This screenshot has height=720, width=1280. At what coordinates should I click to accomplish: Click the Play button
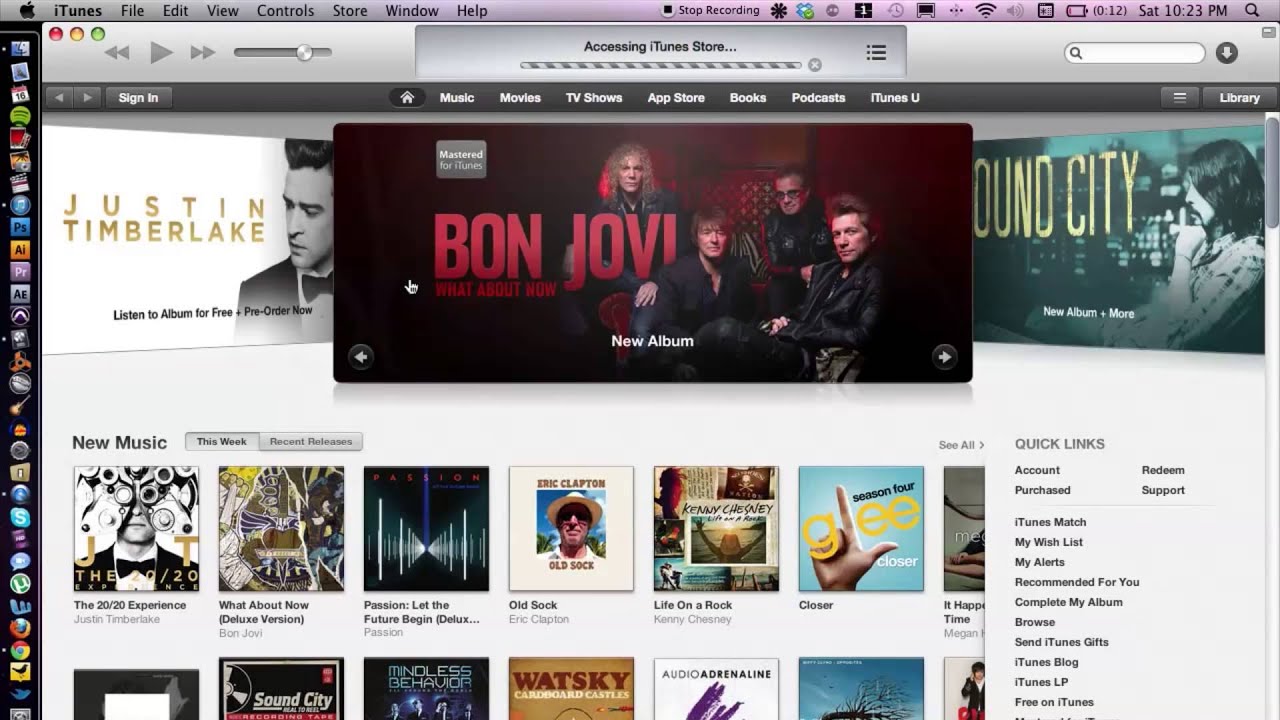pos(161,53)
